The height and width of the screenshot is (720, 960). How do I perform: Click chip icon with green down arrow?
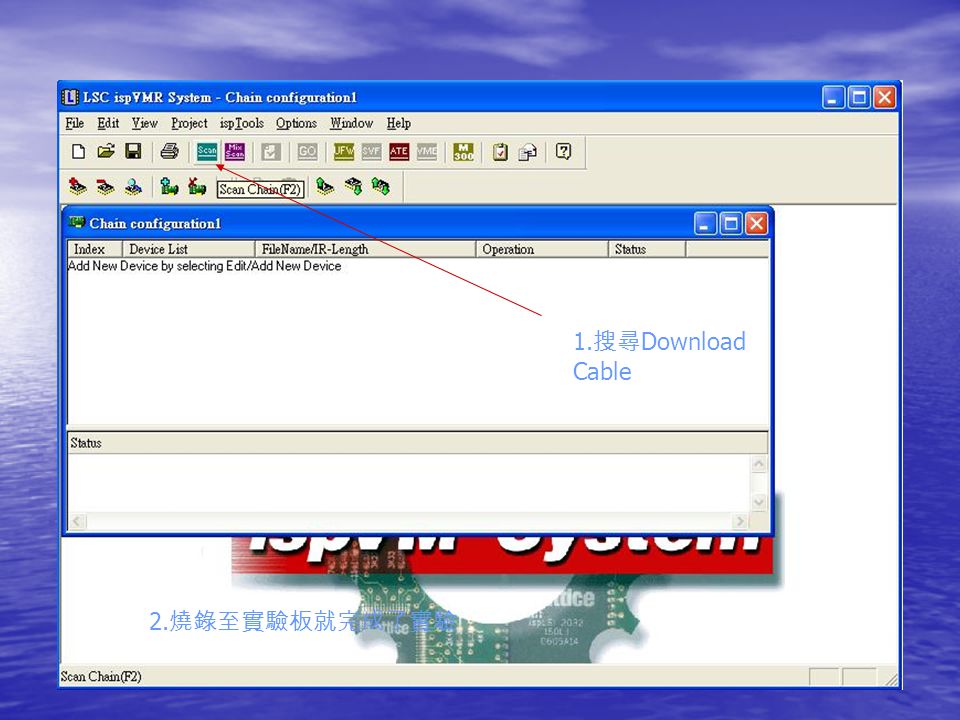coord(353,186)
